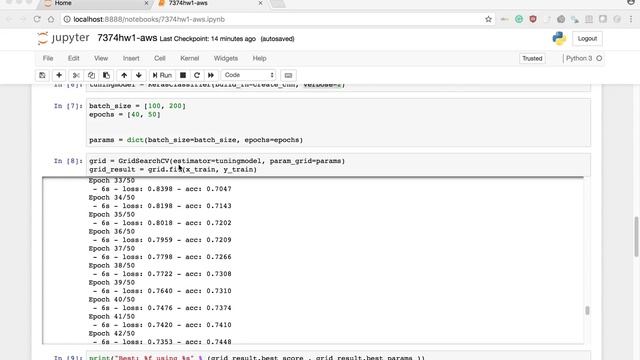Paste cells below icon

coord(106,76)
